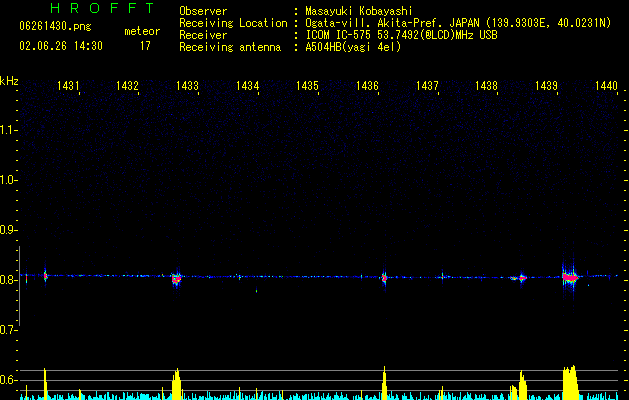Select the Ogata-vill. Akita-Pref. JAPAN location text
Image resolution: width=629 pixels, height=400 pixels.
tap(458, 23)
